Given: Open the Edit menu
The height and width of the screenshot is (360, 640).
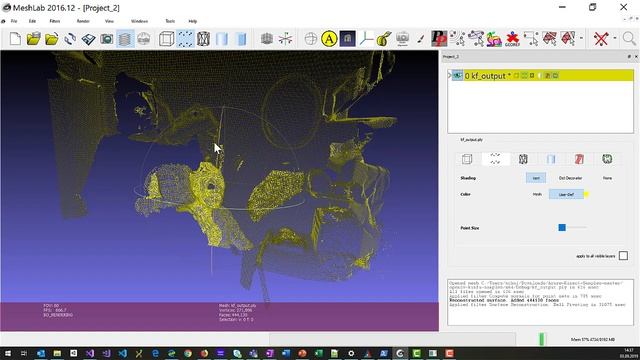Looking at the screenshot, I should [32, 21].
